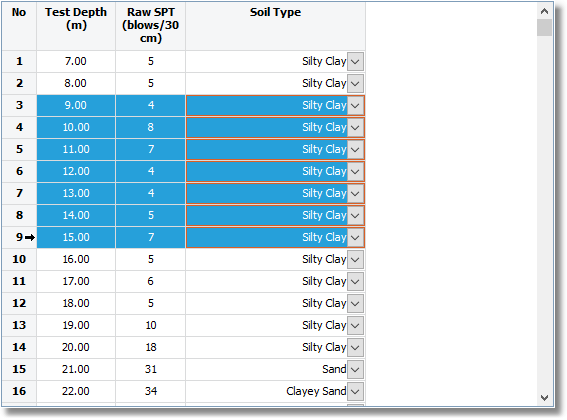Click the Silty Clay text in row 7

324,194
